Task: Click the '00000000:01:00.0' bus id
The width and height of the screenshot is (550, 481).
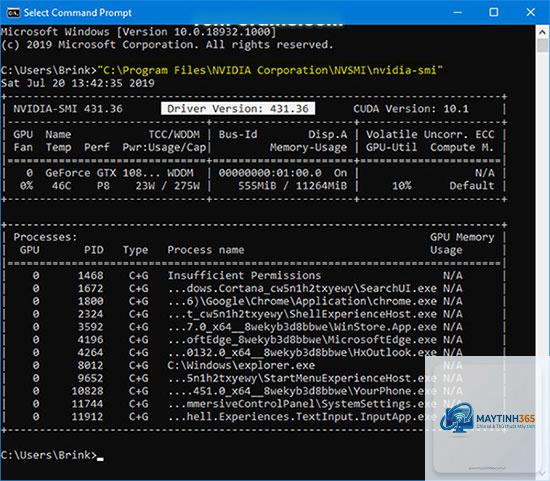Action: pos(270,173)
